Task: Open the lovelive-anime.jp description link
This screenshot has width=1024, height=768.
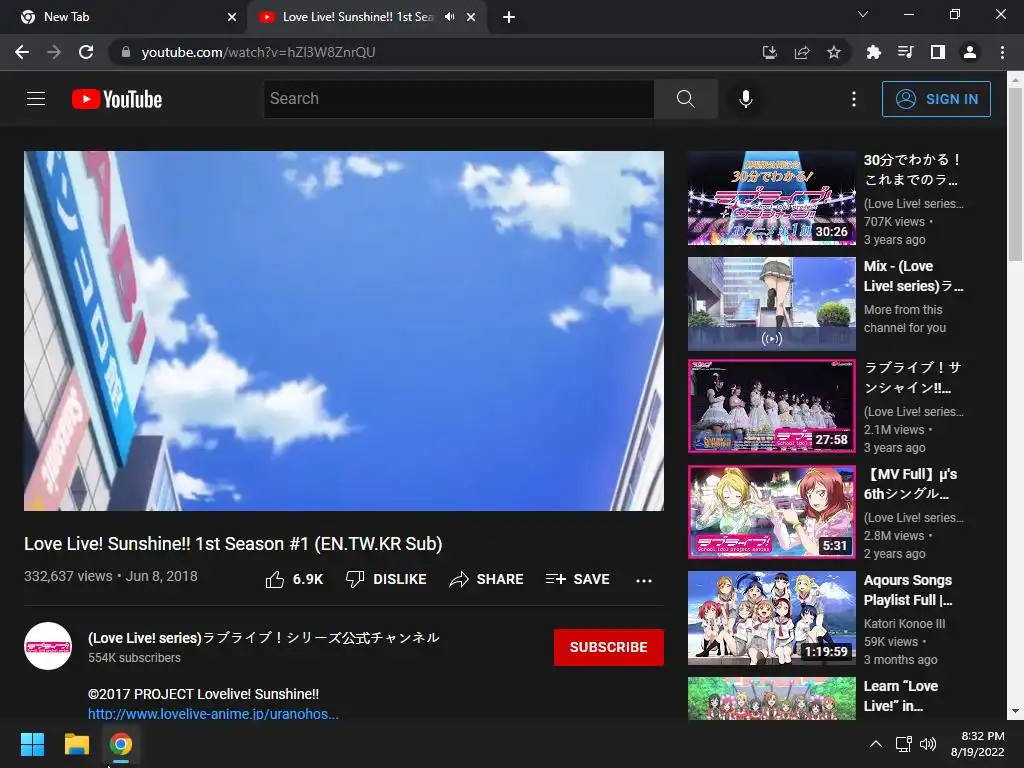Action: click(214, 714)
